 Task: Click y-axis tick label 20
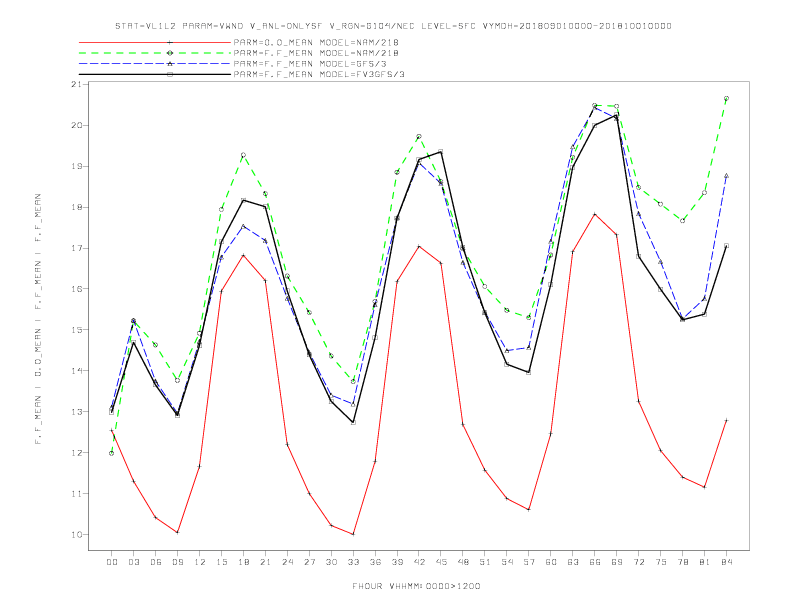[x=76, y=125]
